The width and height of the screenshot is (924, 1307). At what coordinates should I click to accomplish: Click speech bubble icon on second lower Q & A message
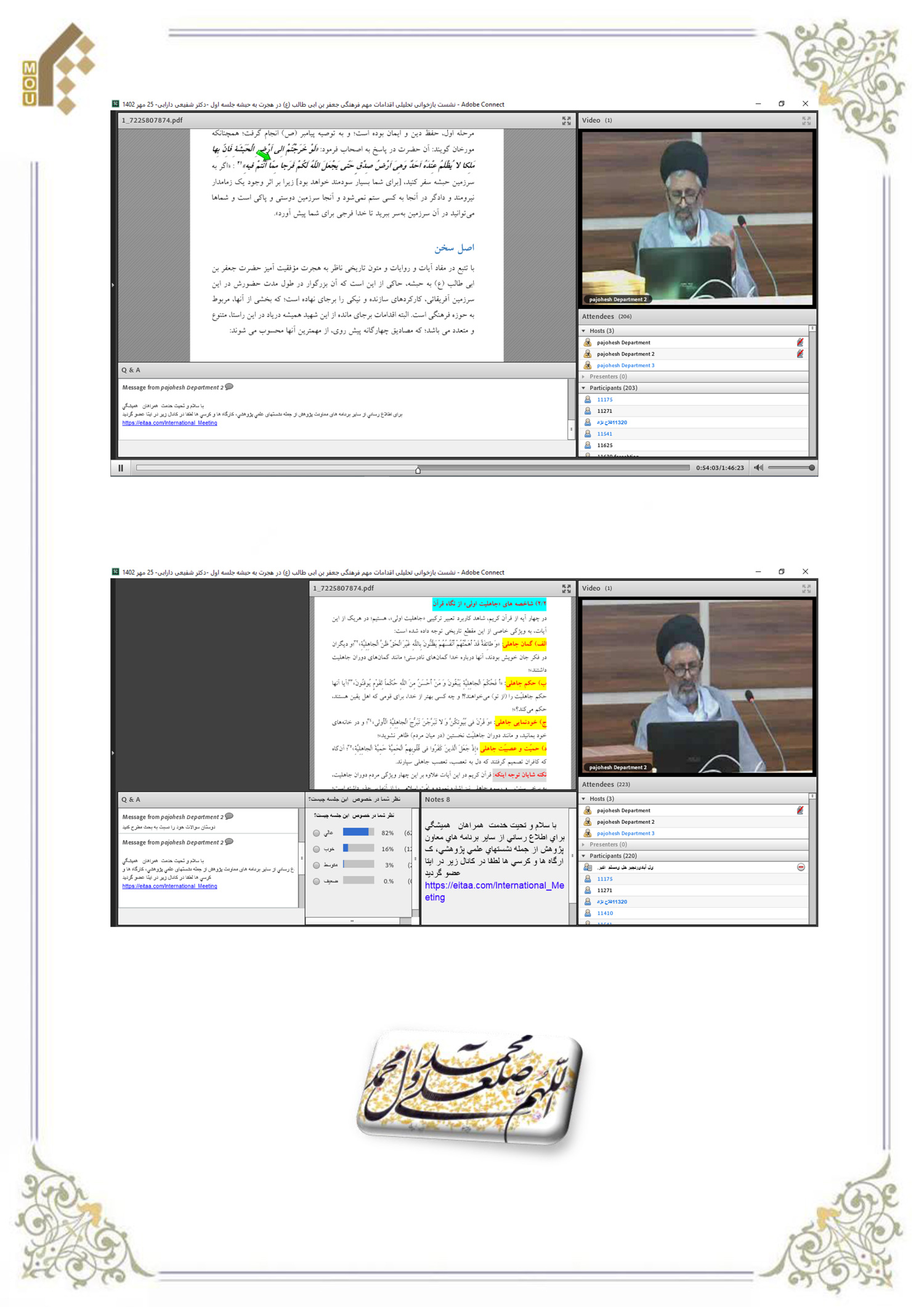coord(229,842)
